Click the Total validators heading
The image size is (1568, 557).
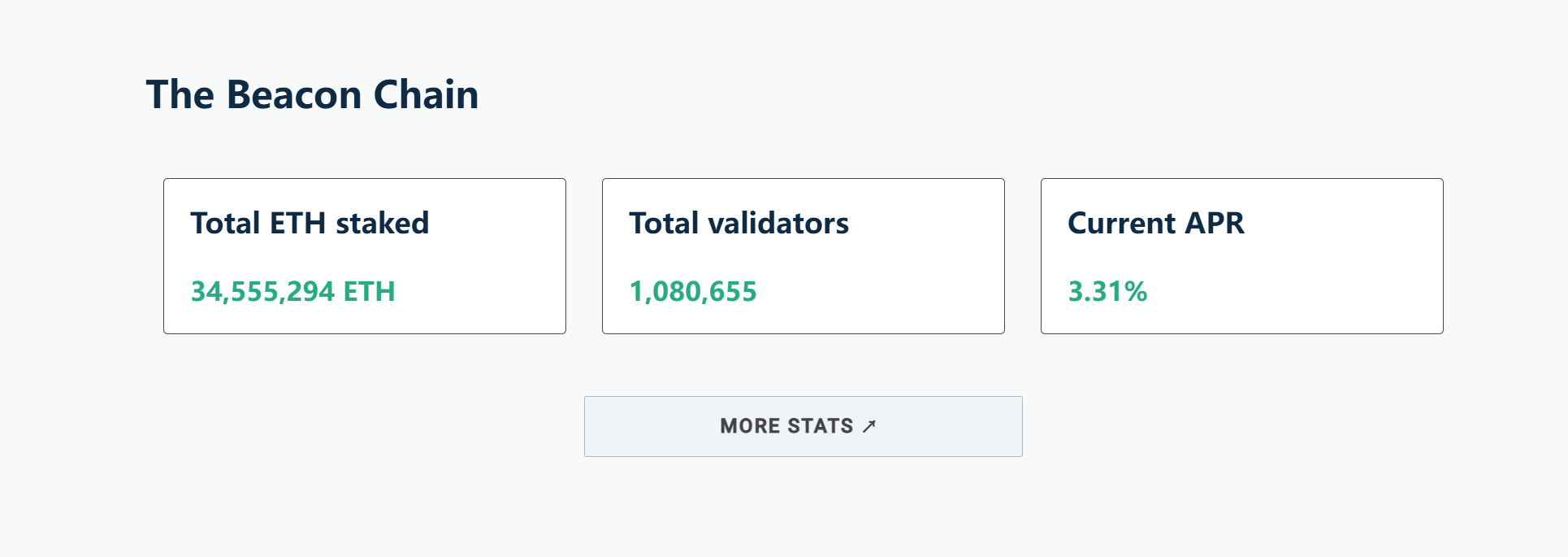click(739, 223)
